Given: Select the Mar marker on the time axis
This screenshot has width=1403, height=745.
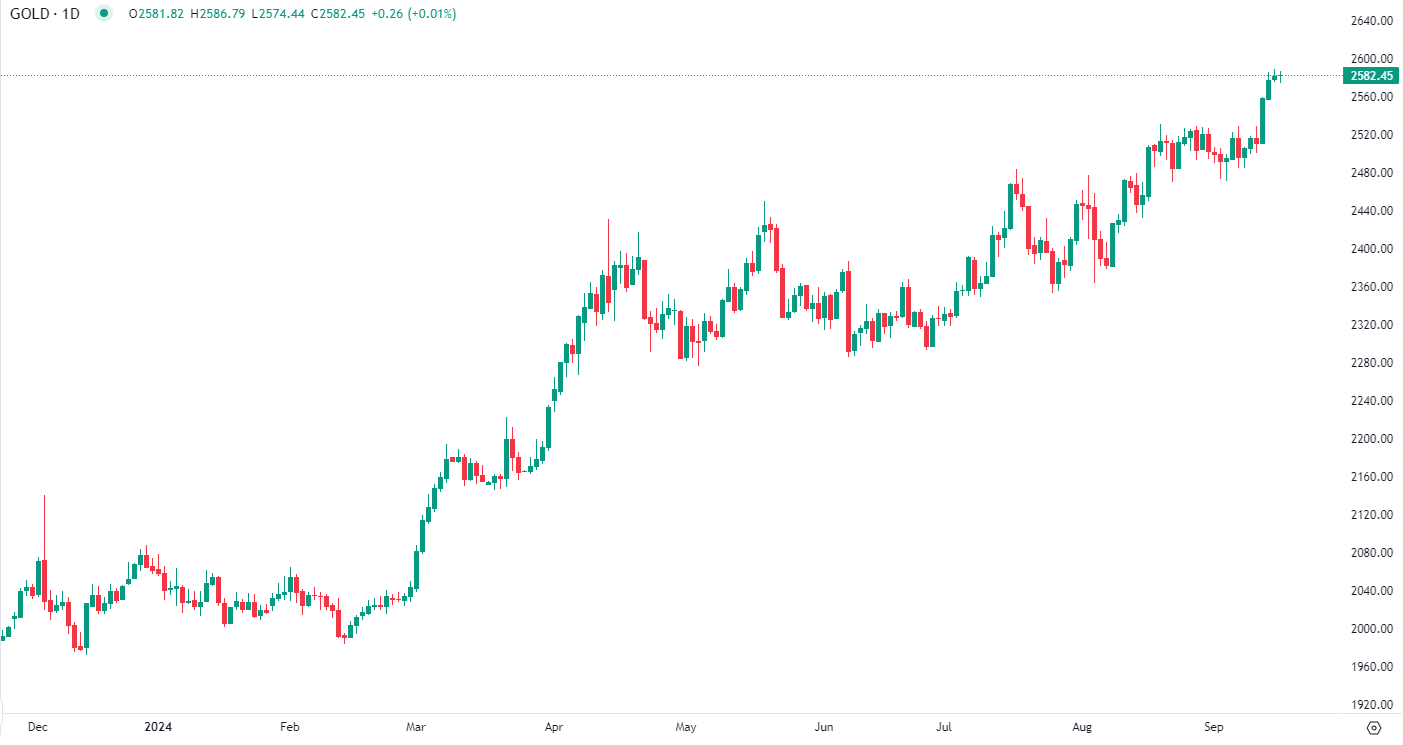Looking at the screenshot, I should pyautogui.click(x=416, y=726).
